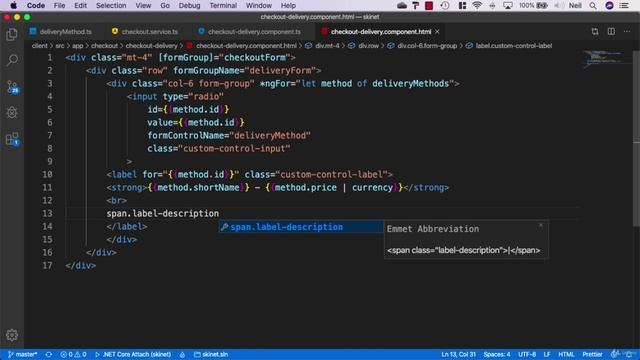Click the flame icon in status bar
Screen dimensions: 640x360
(x=182, y=354)
